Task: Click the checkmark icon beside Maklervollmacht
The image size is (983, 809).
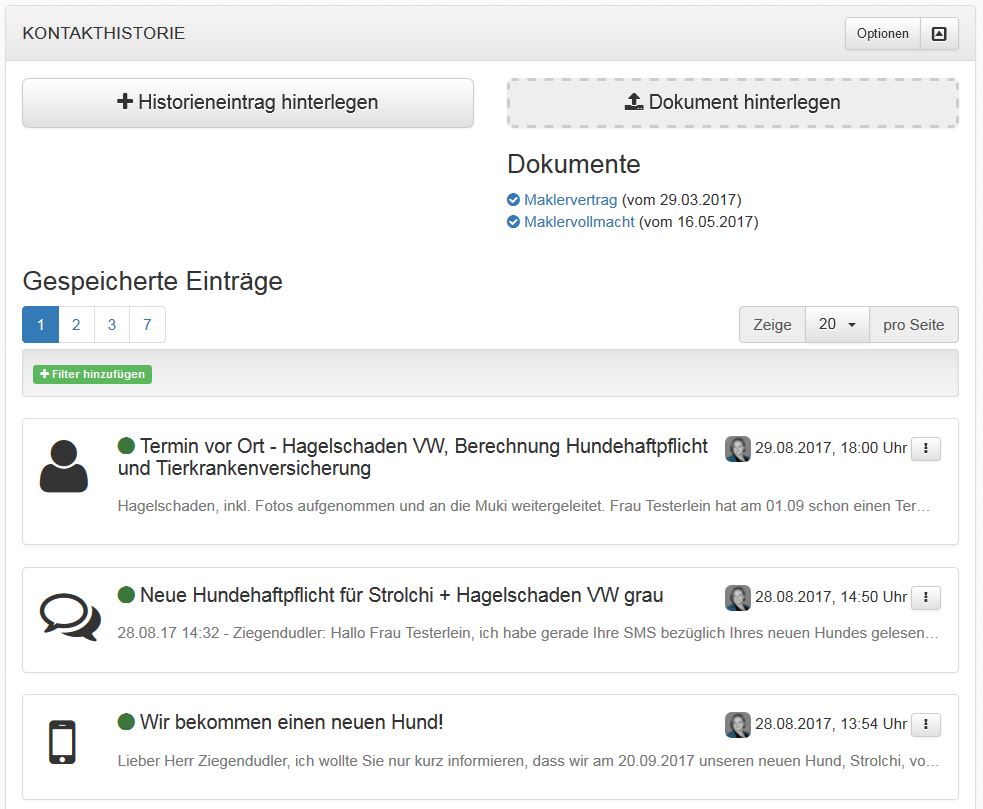Action: coord(513,222)
